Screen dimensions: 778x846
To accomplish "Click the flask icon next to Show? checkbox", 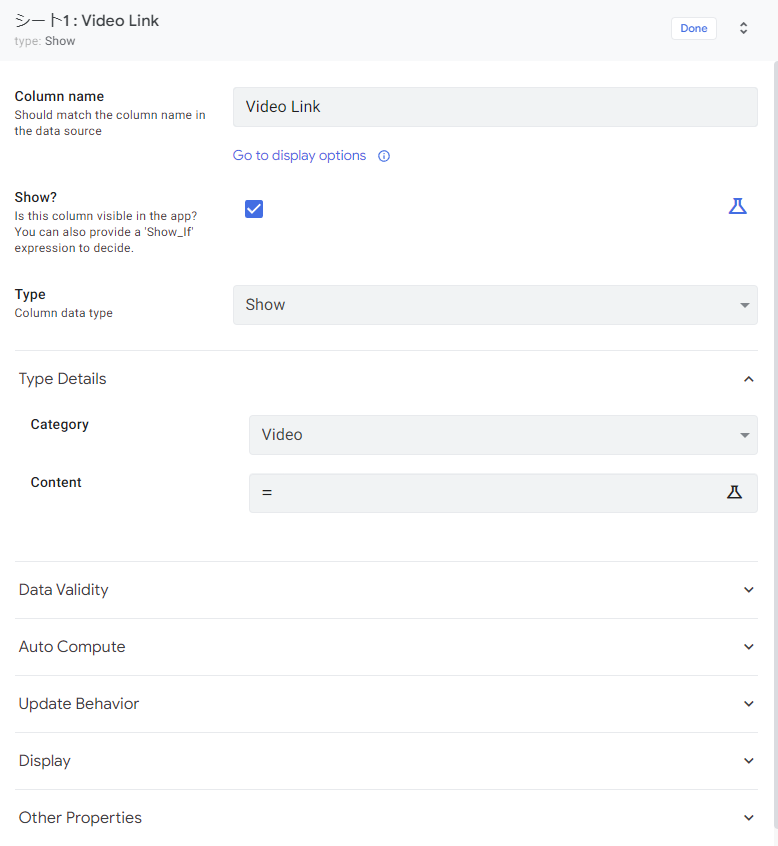I will coord(738,206).
